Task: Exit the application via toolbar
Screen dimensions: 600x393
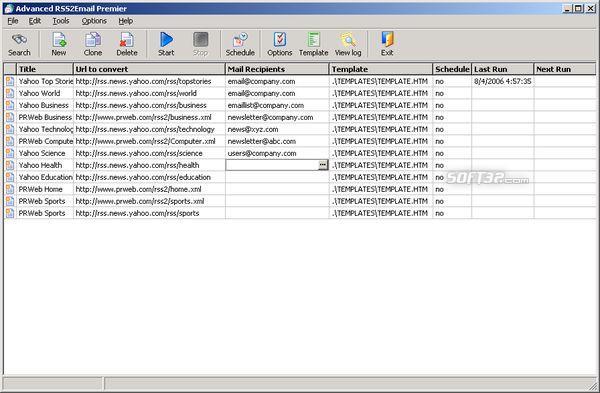Action: pos(387,44)
